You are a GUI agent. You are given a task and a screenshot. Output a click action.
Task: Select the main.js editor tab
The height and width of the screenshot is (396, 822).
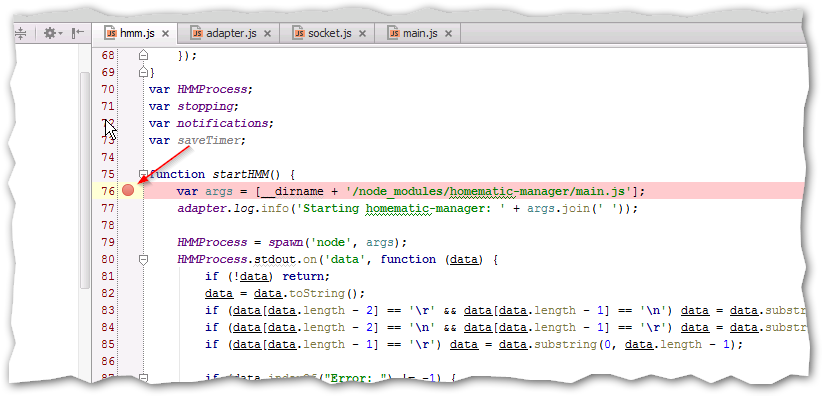(x=420, y=34)
